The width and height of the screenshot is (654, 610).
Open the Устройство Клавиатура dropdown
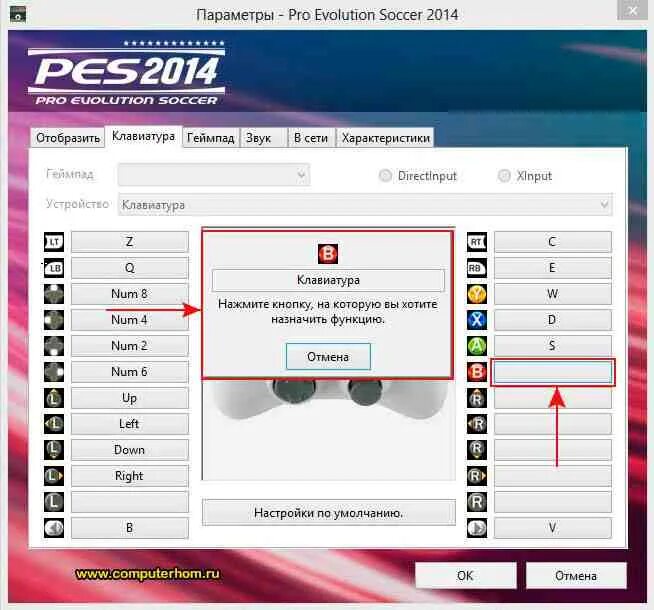pos(365,205)
